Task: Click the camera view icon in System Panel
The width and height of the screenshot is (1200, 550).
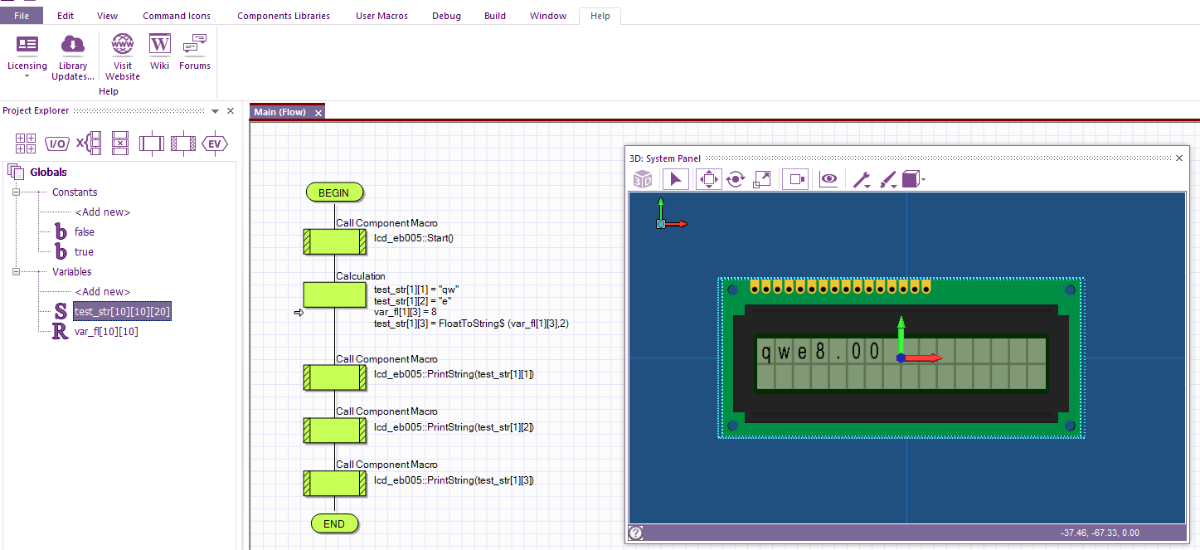Action: coord(796,179)
